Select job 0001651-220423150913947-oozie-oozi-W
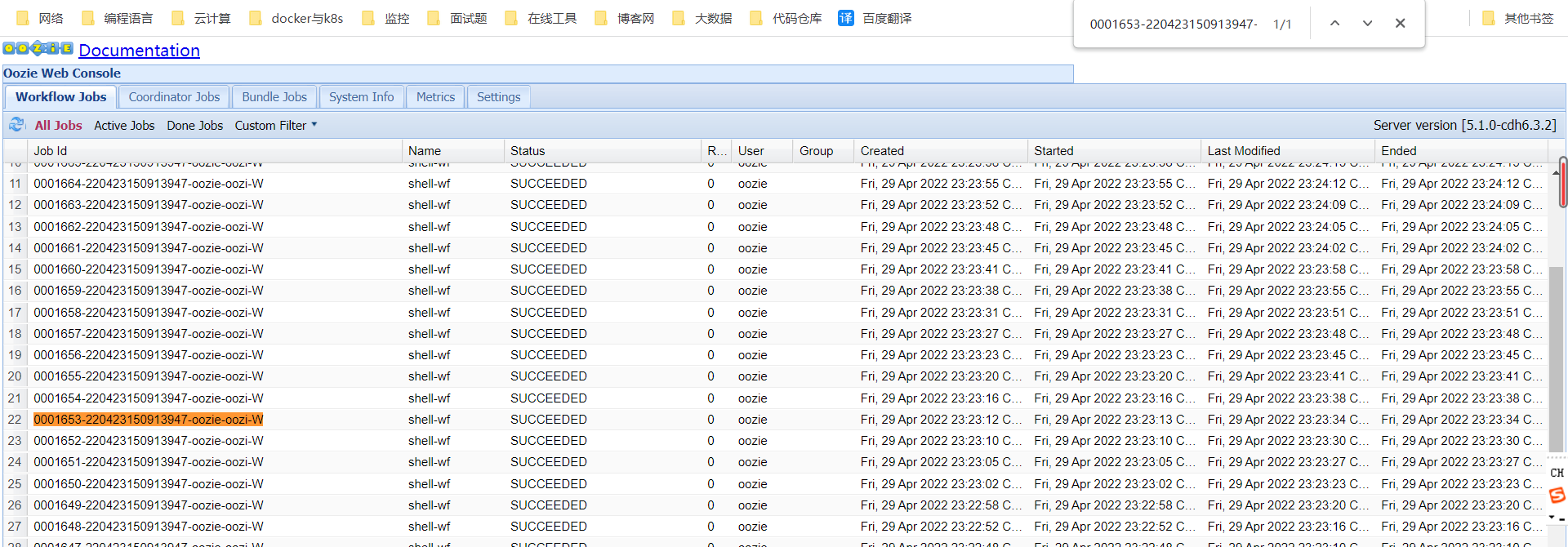The width and height of the screenshot is (1568, 547). (149, 462)
